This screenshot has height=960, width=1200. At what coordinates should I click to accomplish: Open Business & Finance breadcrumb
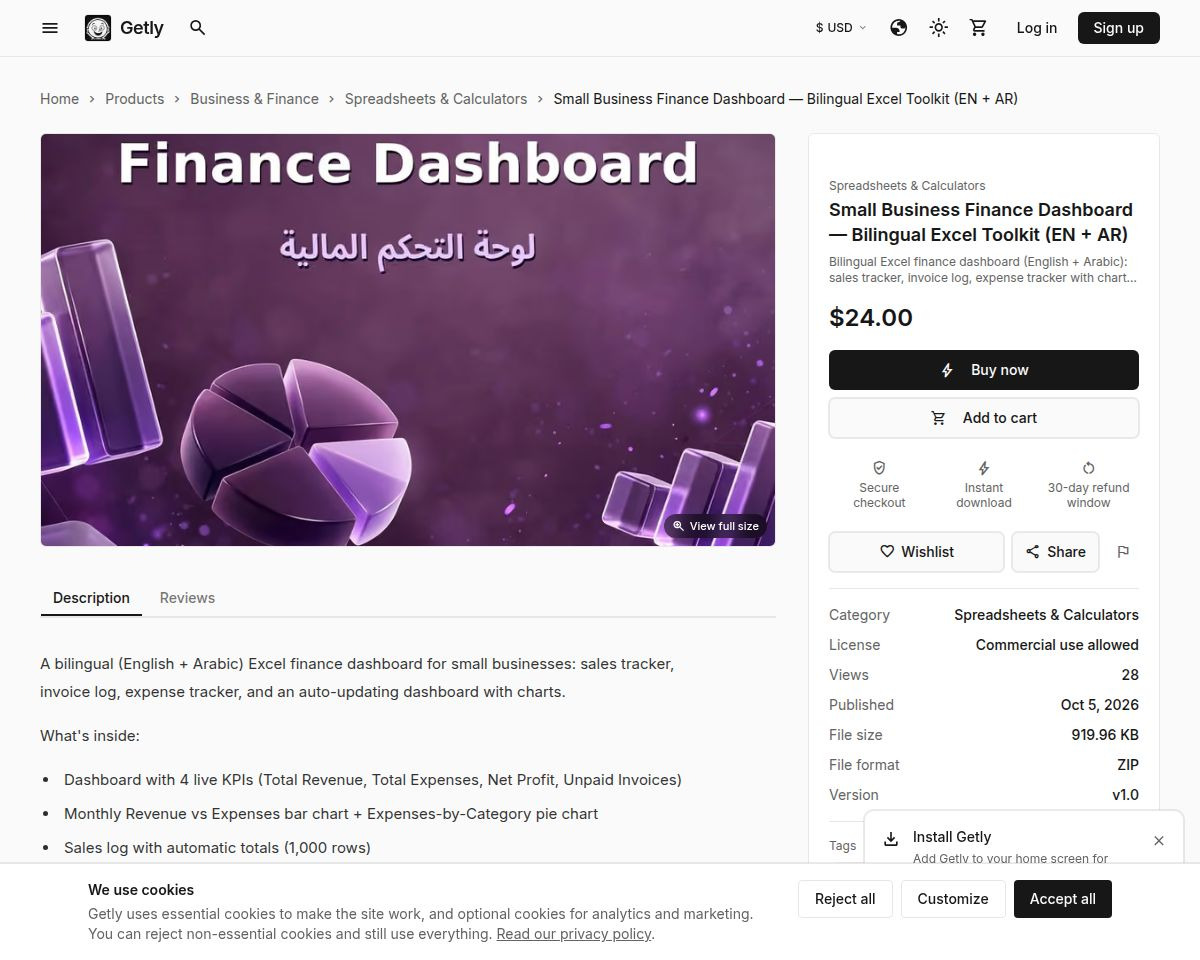pos(254,99)
